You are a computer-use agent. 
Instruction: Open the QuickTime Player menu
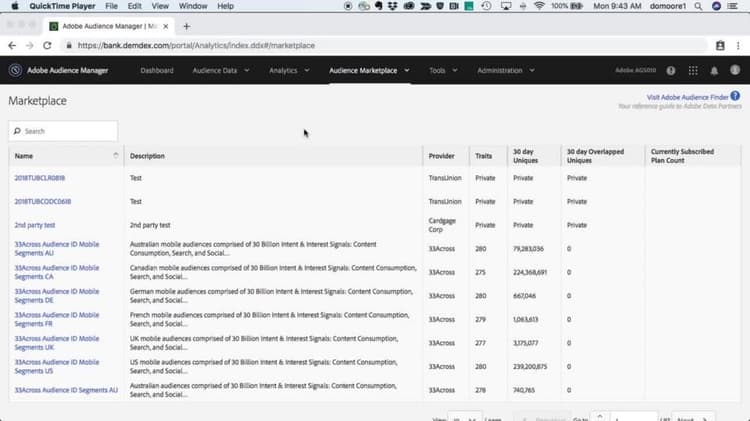point(62,6)
